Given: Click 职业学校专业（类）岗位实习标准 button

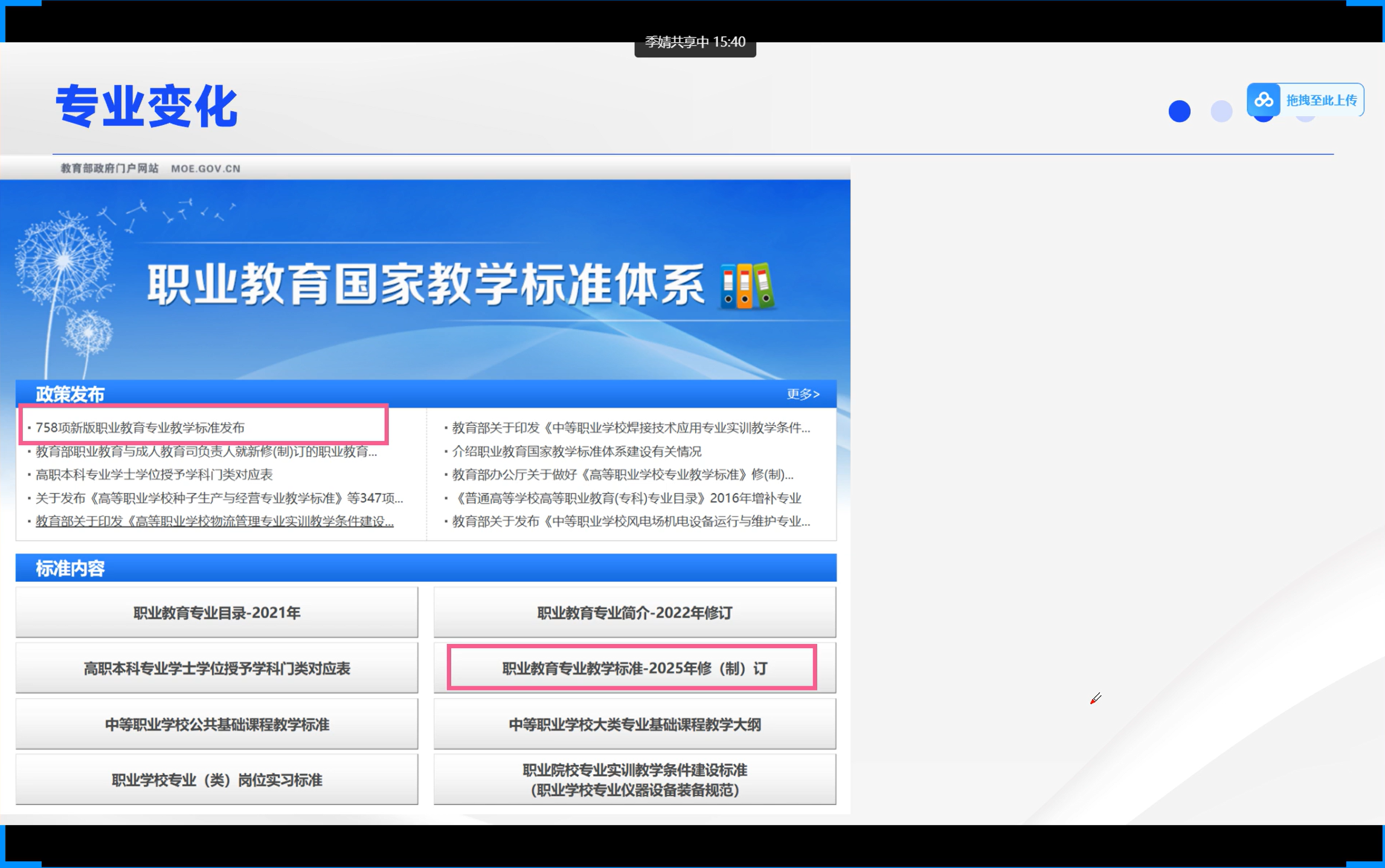Looking at the screenshot, I should point(217,780).
